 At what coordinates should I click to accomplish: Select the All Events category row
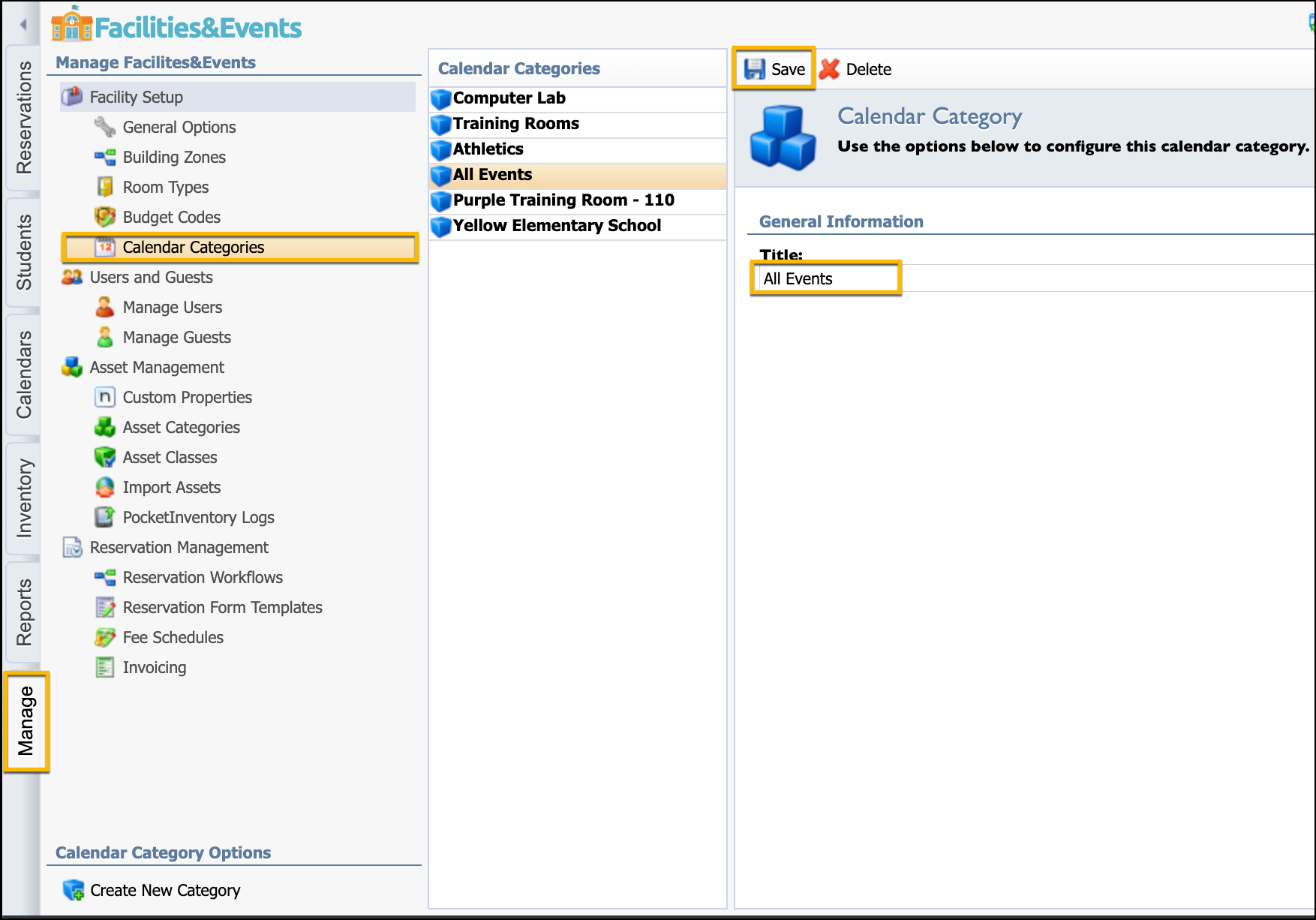578,175
